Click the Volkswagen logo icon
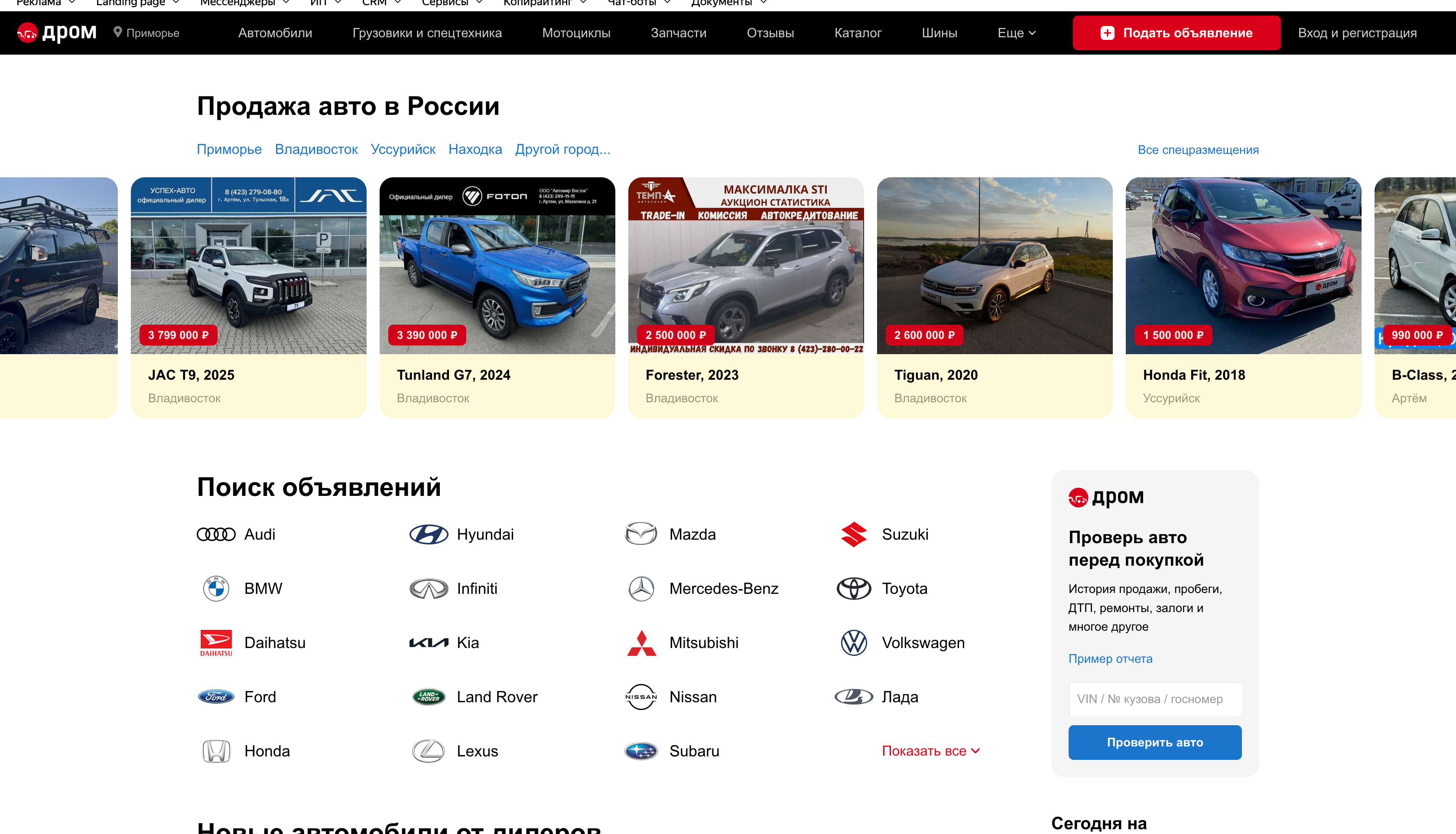Image resolution: width=1456 pixels, height=834 pixels. 854,643
